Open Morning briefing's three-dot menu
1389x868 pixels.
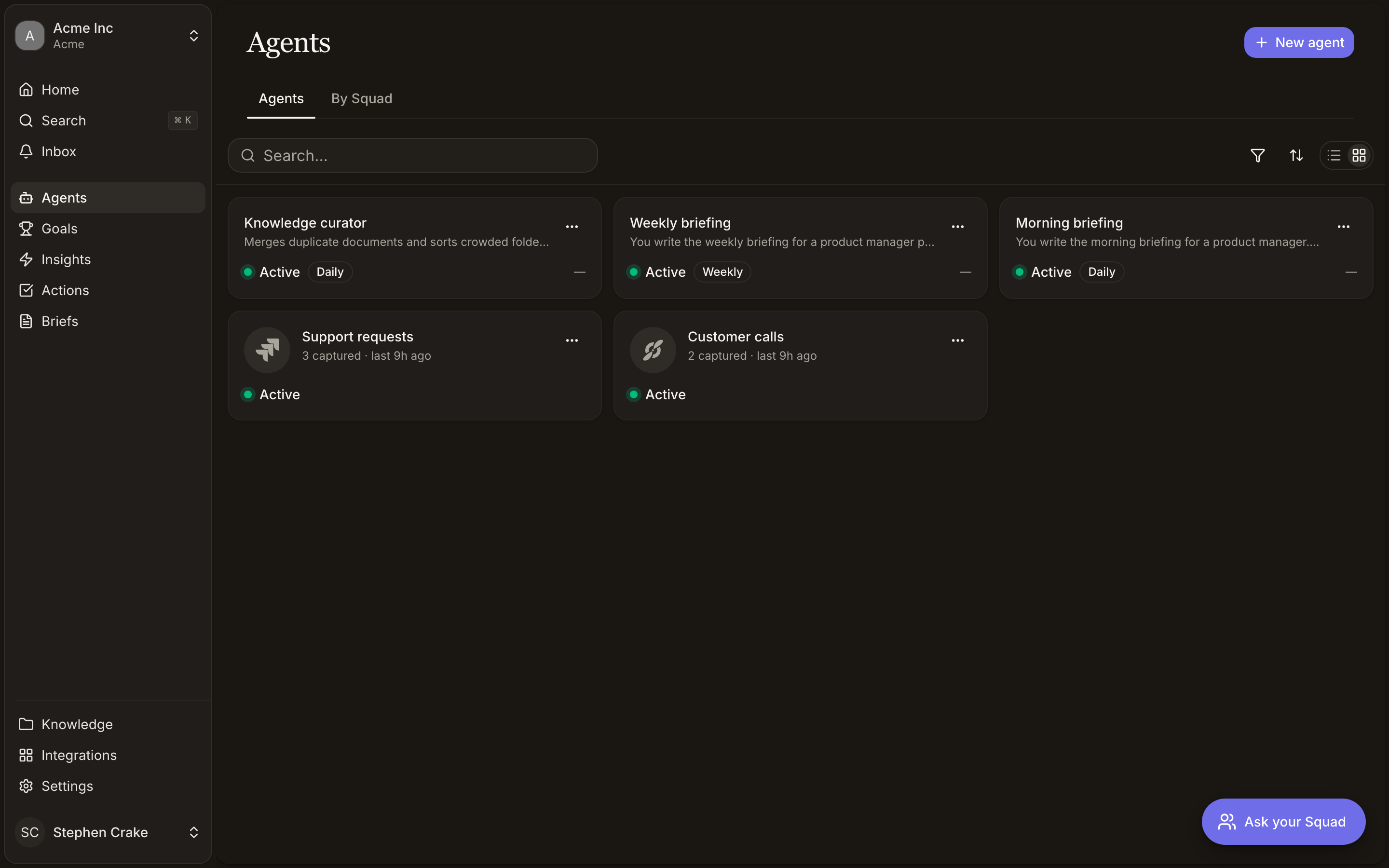pyautogui.click(x=1343, y=227)
